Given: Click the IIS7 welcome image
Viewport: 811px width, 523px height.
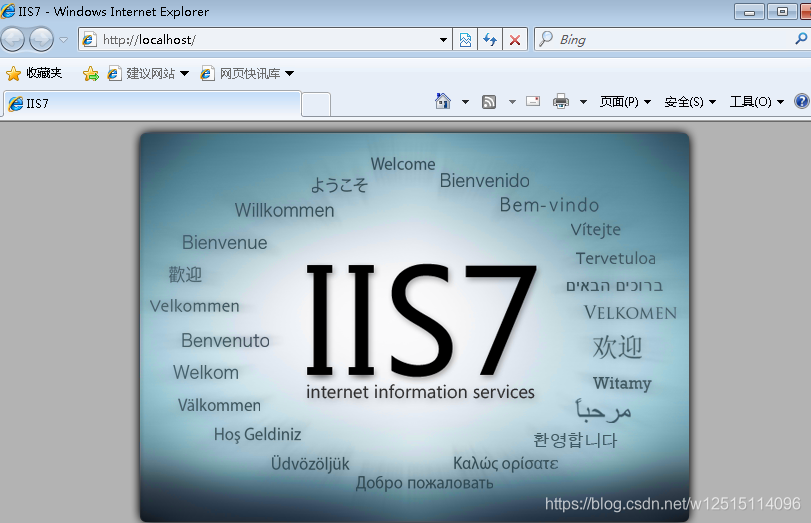Looking at the screenshot, I should 415,327.
